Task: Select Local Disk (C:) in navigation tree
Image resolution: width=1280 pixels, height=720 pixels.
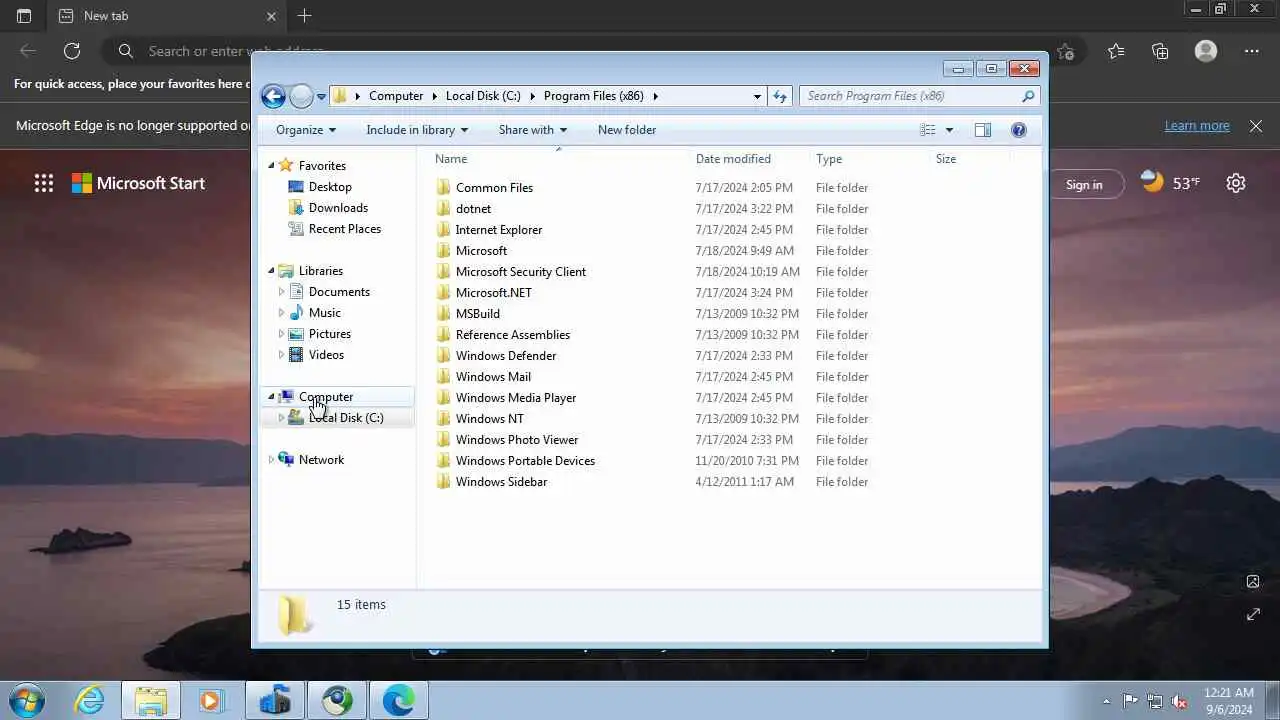Action: point(346,418)
